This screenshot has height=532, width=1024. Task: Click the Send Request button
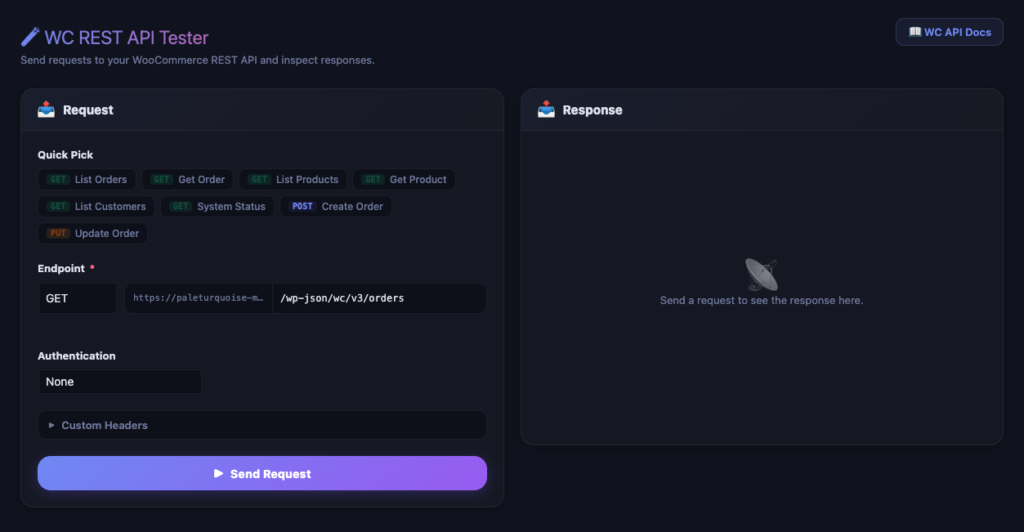262,473
